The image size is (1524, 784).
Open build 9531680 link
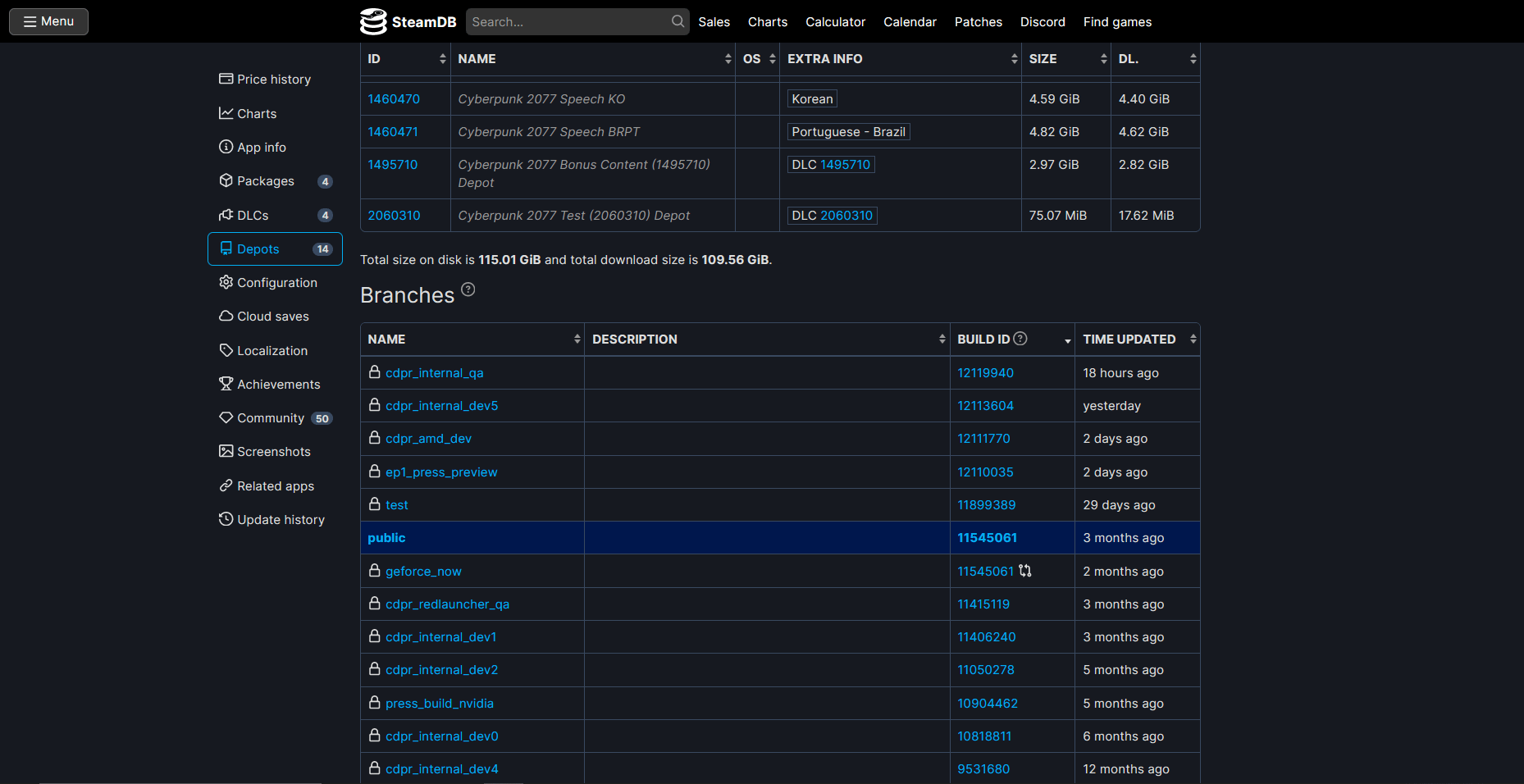pos(983,769)
